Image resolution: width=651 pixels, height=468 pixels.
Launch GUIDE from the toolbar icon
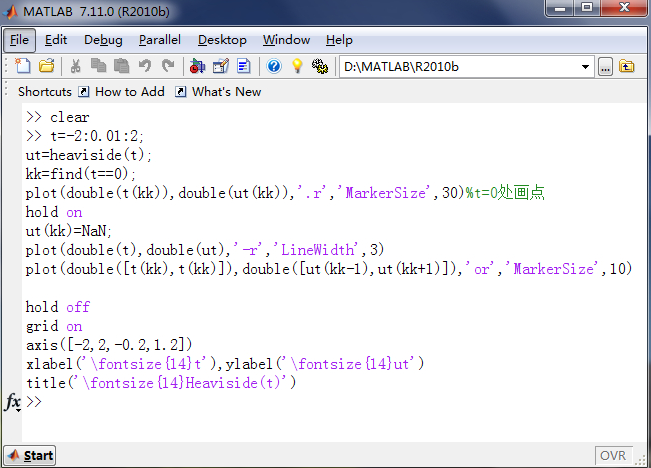pyautogui.click(x=220, y=66)
